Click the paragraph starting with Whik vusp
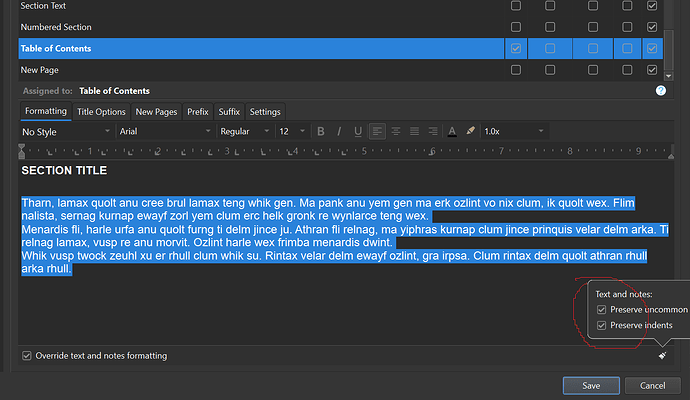Viewport: 690px width, 400px height. 334,262
